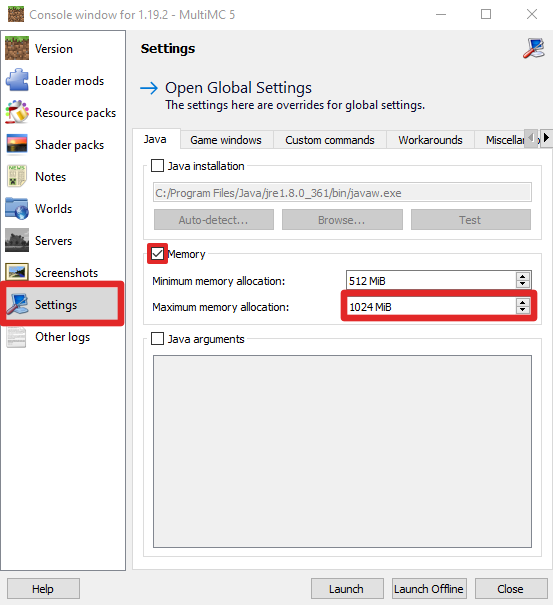553x605 pixels.
Task: Click the Open Global Settings link
Action: [x=238, y=88]
